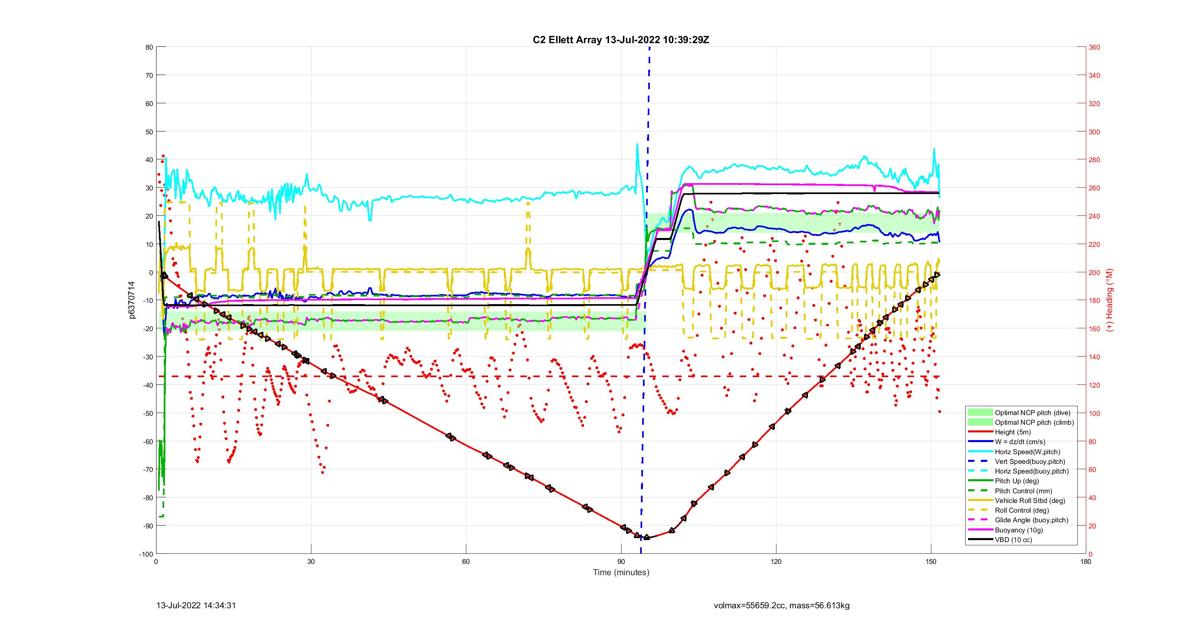Click legend entry 'Horiz Speed(W,pitch)'

tap(1027, 451)
